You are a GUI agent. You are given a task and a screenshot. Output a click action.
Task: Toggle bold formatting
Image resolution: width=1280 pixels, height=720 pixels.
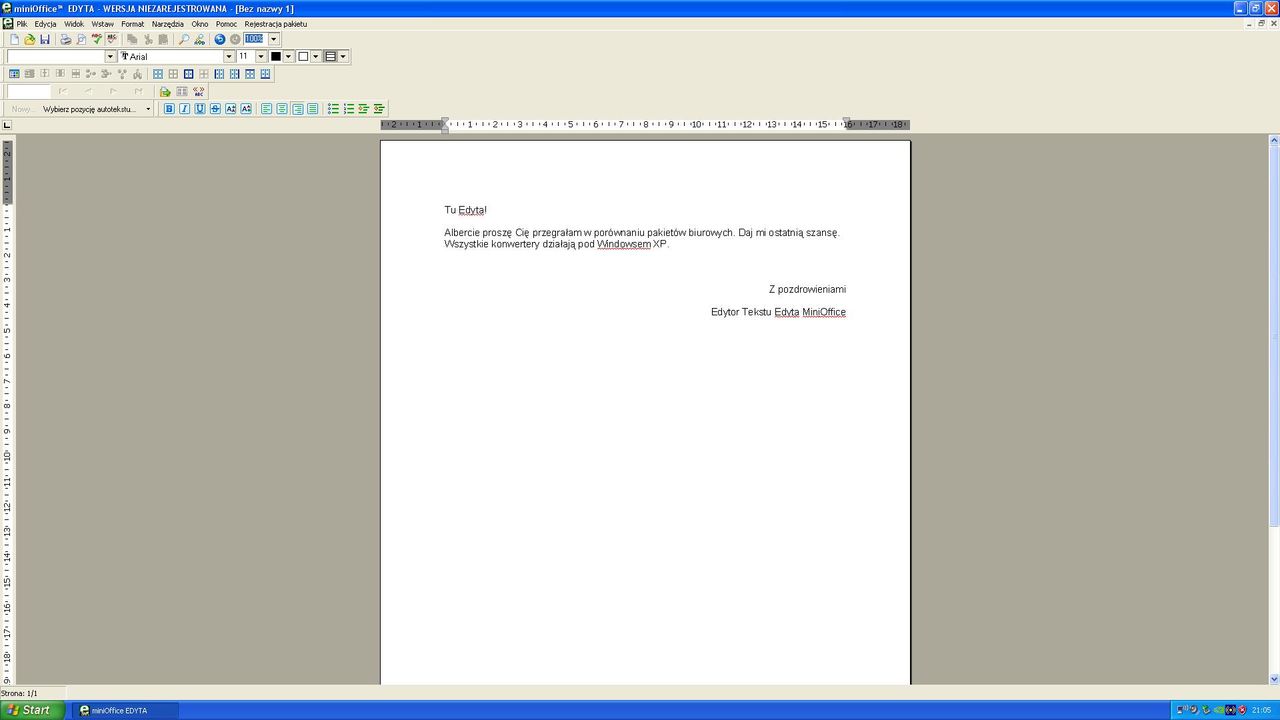click(x=169, y=109)
